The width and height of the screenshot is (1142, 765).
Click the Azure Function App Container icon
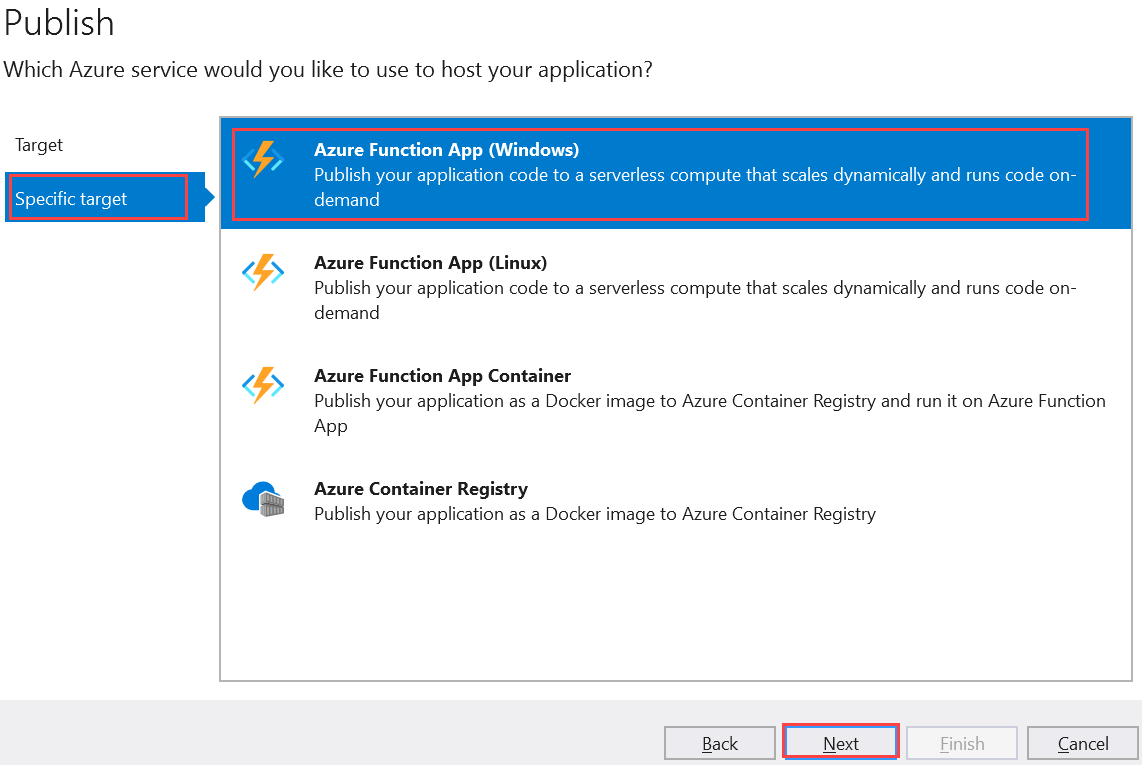pyautogui.click(x=263, y=385)
